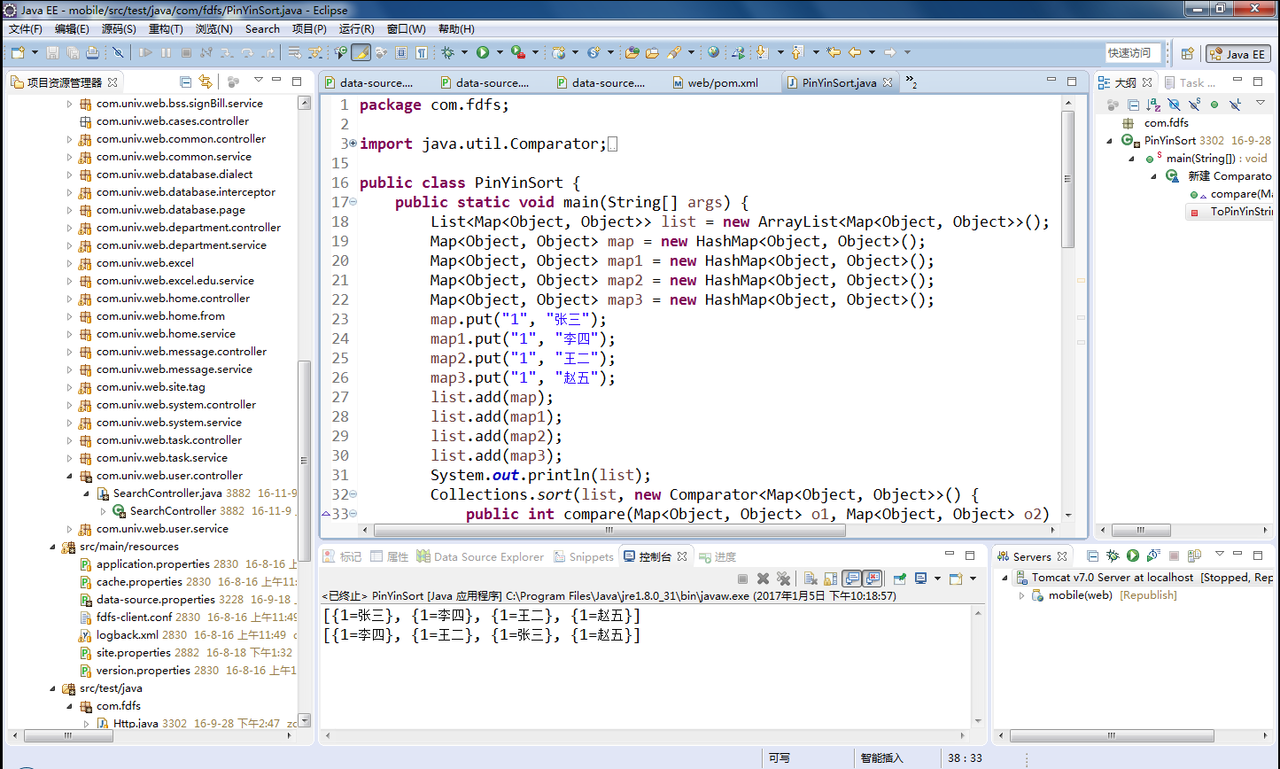Collapse Tomcat v7.0 Server node
This screenshot has width=1280, height=769.
pos(1005,578)
